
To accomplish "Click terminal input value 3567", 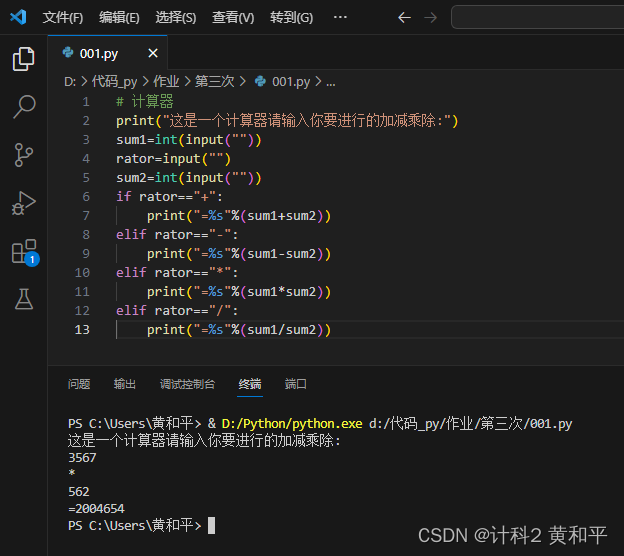I will [82, 458].
